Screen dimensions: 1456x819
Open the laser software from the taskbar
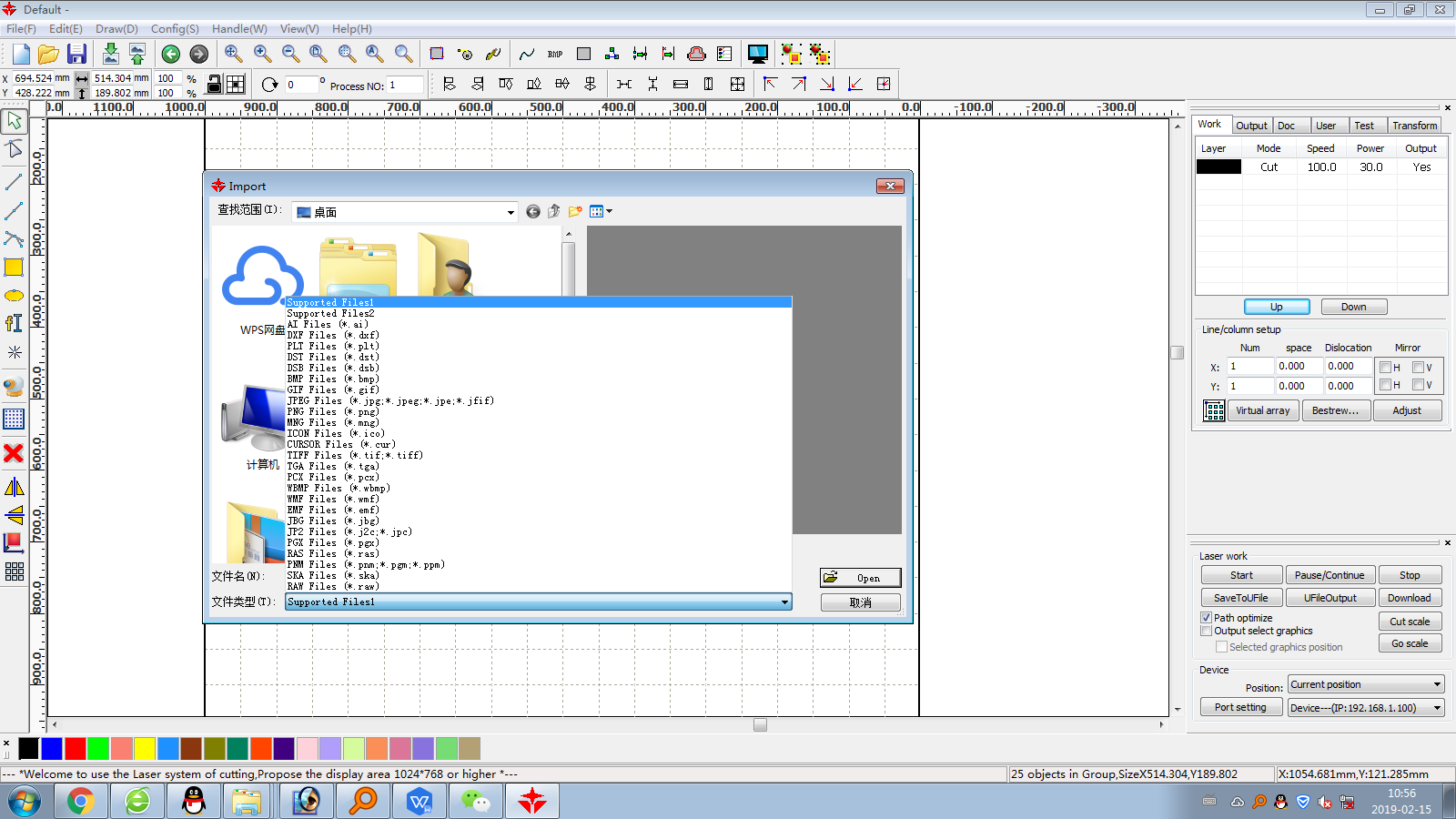click(532, 801)
